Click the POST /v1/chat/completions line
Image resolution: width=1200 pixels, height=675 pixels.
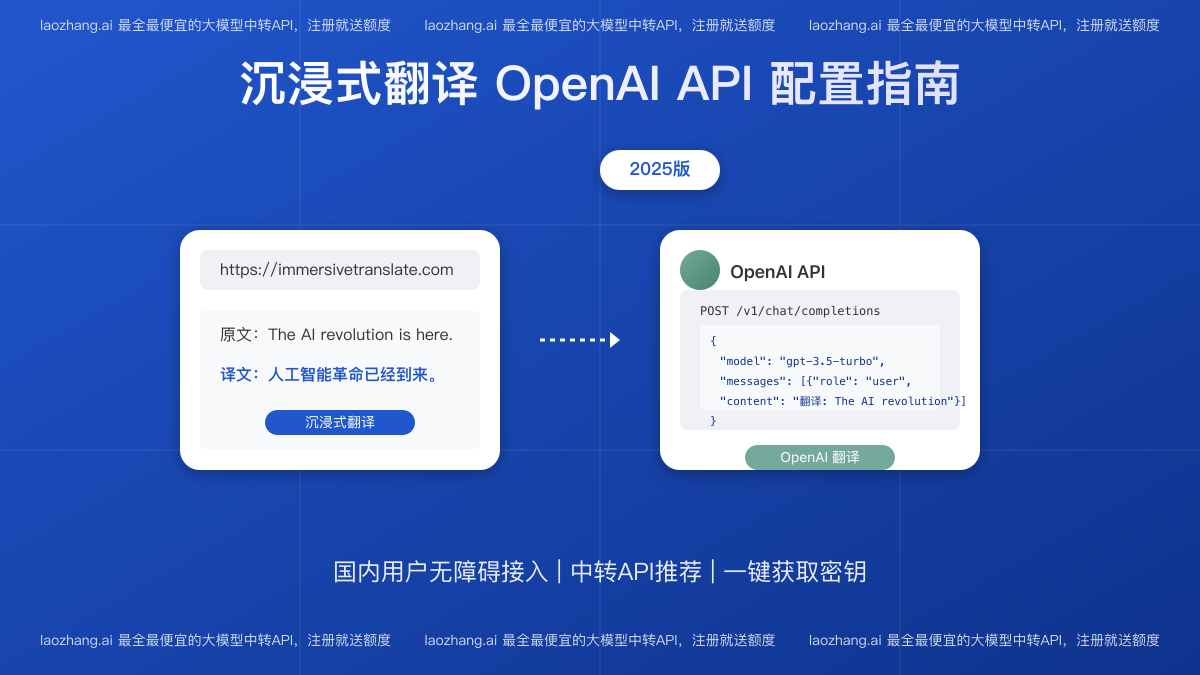(x=790, y=311)
